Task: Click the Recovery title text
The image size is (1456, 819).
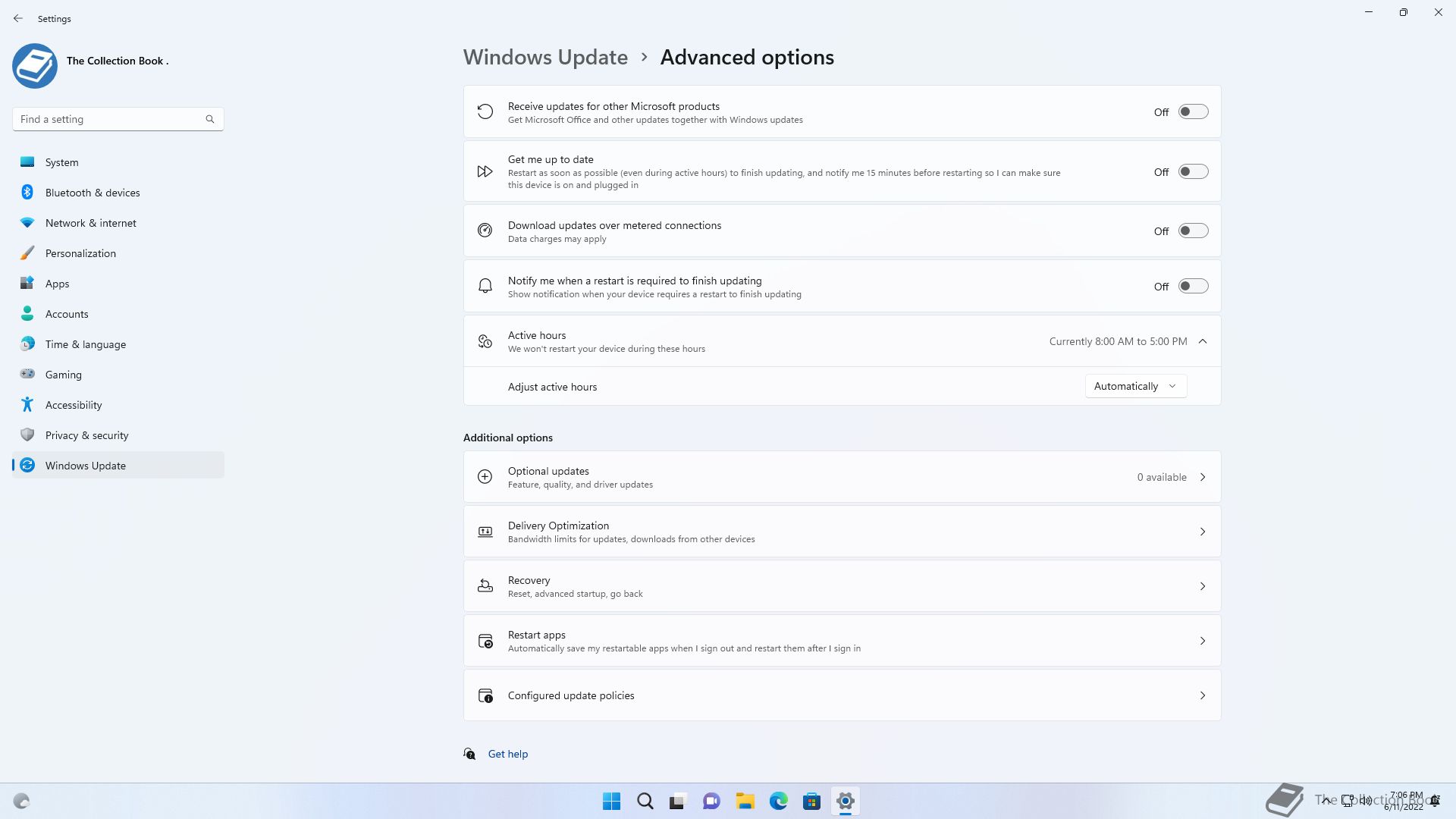Action: click(x=529, y=580)
